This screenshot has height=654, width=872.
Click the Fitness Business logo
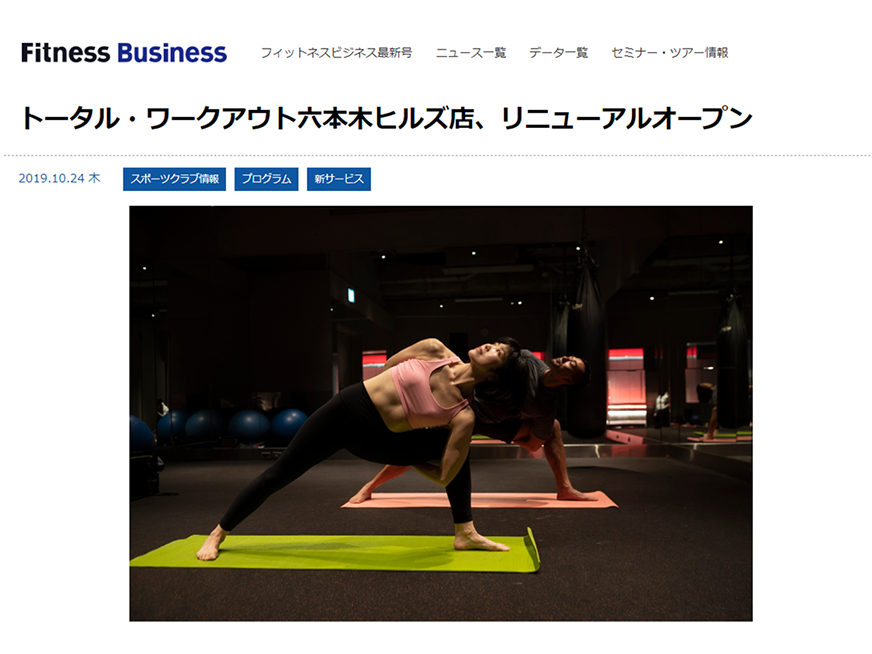click(124, 53)
